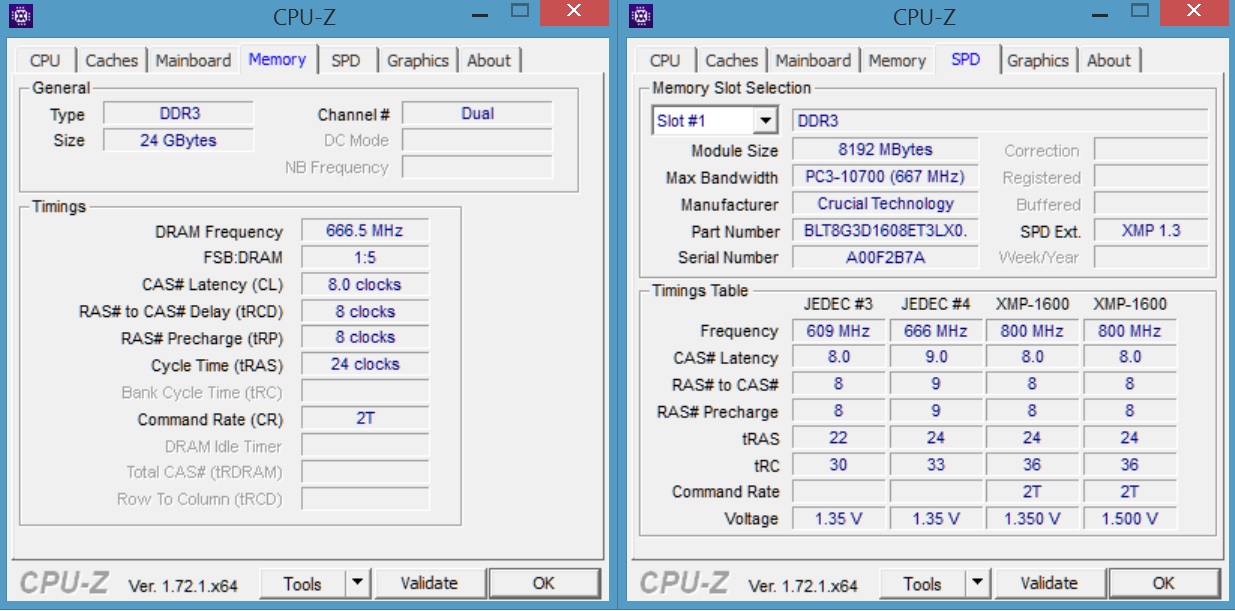Click the 24 GBytes Size field
The width and height of the screenshot is (1235, 611).
pyautogui.click(x=179, y=141)
